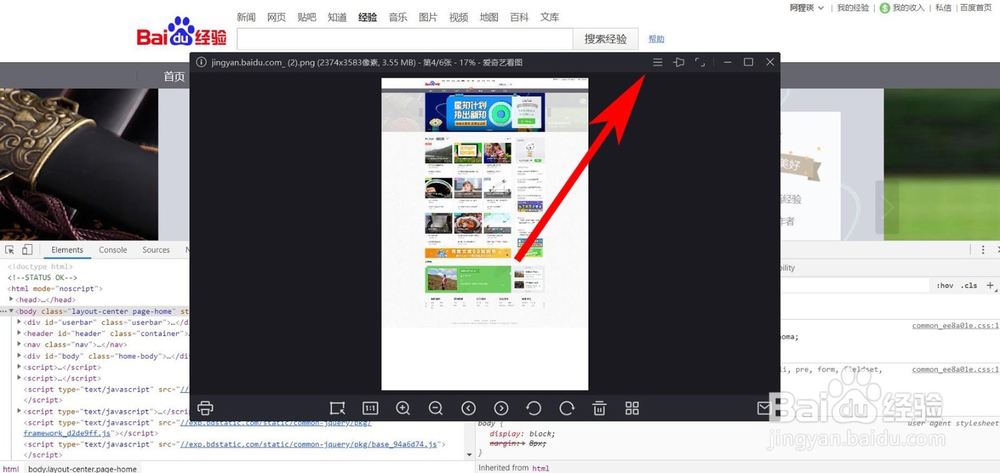Open 文库 in Baidu nav
This screenshot has width=1000, height=473.
(550, 17)
